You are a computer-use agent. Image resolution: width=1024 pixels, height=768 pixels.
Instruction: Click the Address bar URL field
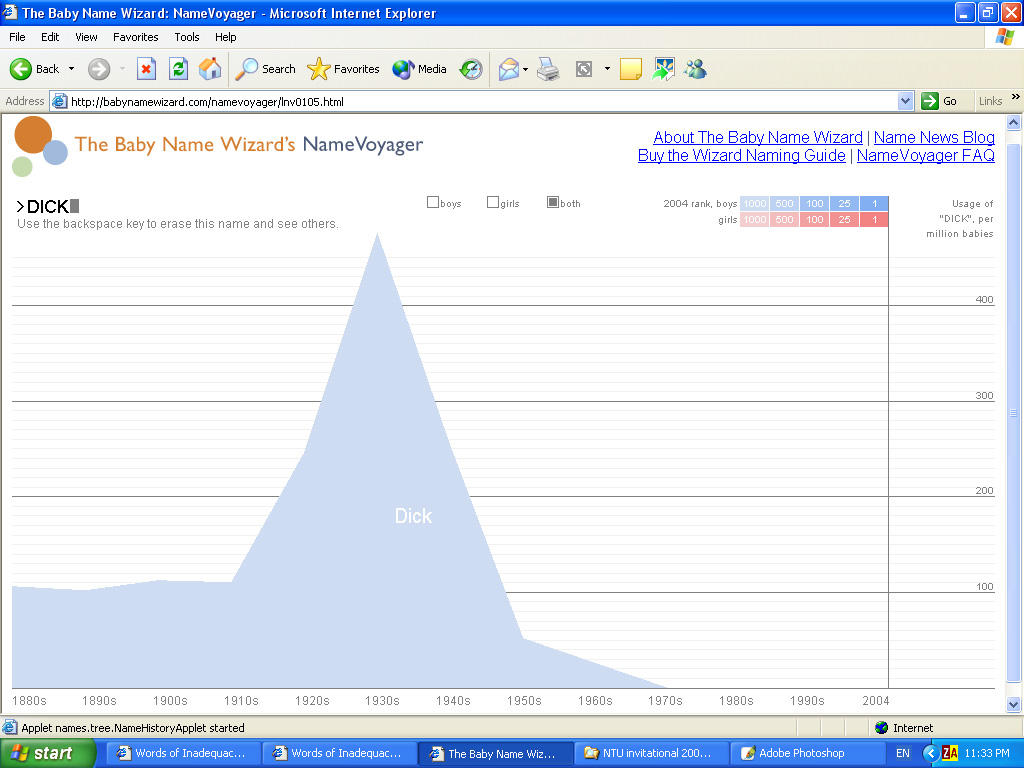(483, 101)
